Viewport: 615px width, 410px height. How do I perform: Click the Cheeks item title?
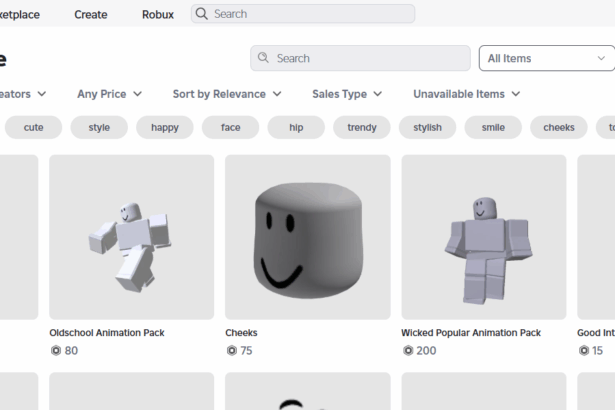241,333
